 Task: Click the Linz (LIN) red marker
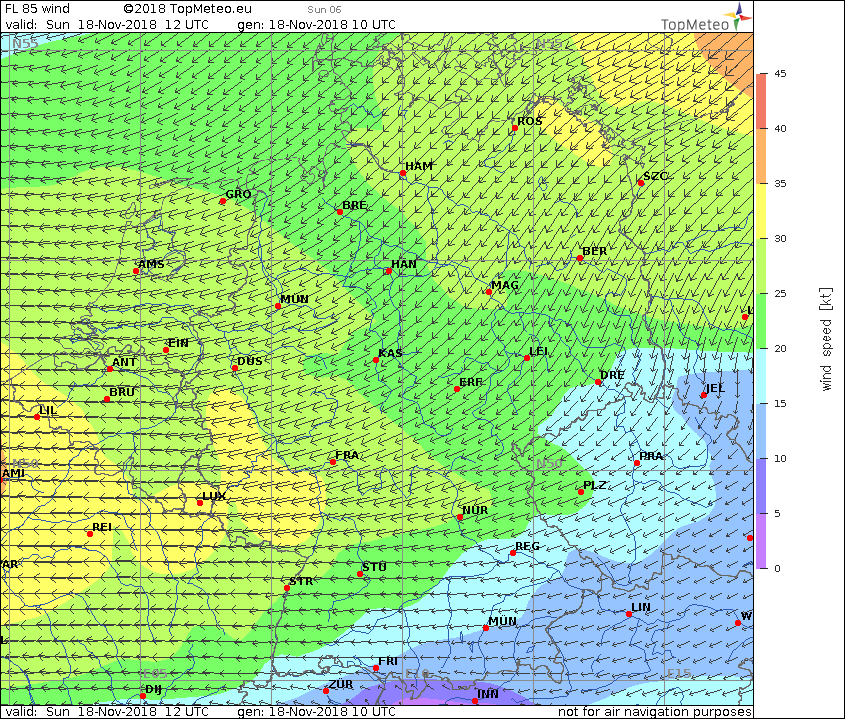629,614
